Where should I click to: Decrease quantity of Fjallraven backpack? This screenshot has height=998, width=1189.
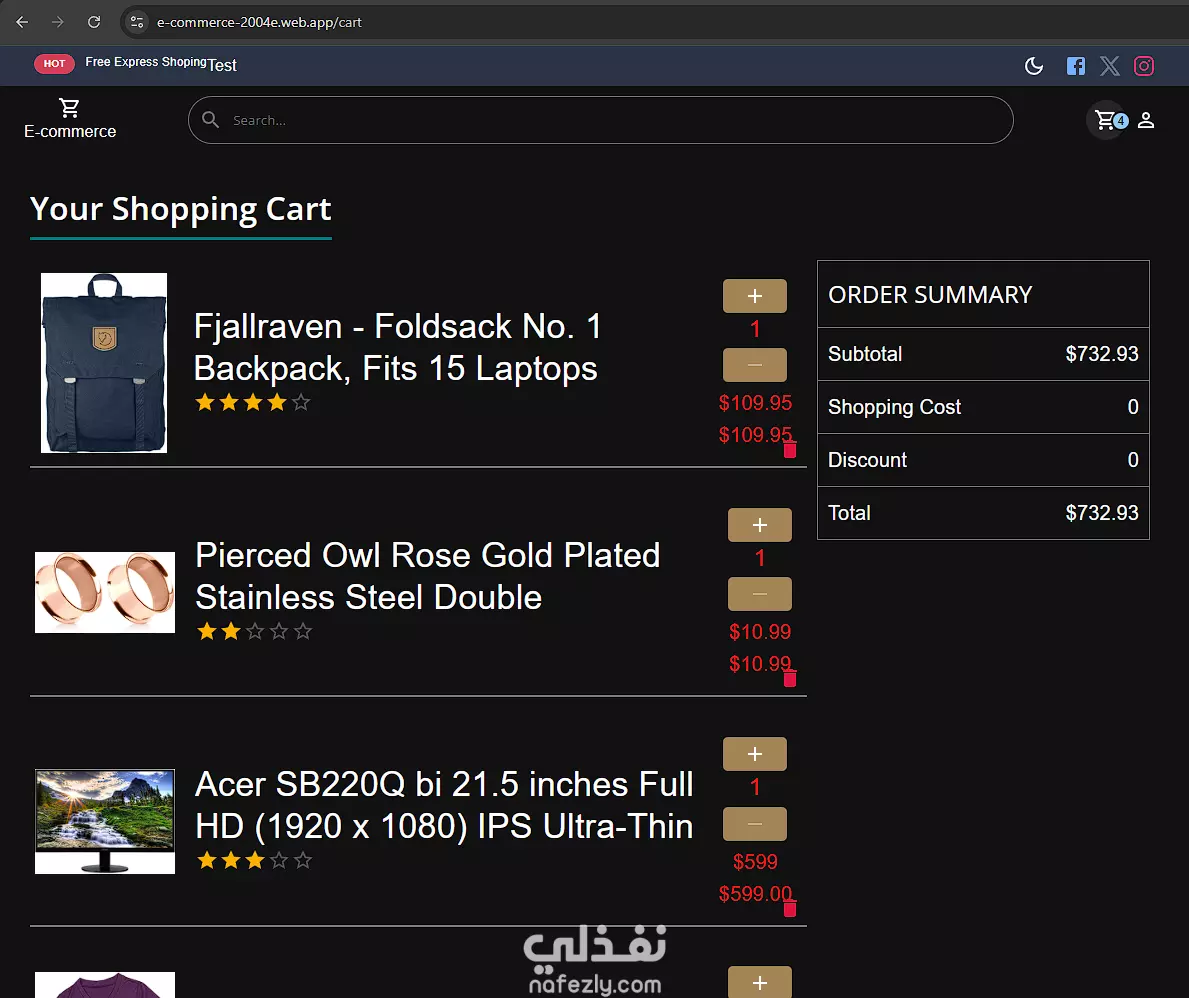754,365
